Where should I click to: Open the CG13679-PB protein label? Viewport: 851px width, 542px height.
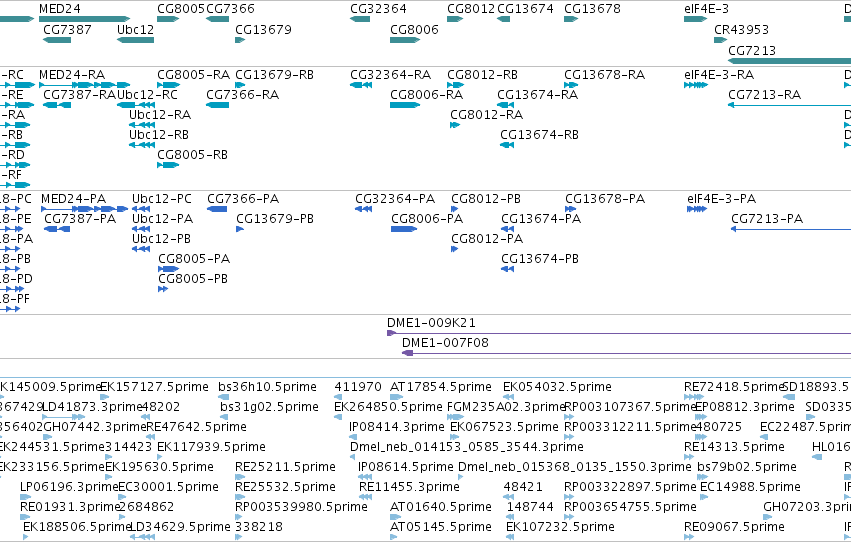(275, 219)
